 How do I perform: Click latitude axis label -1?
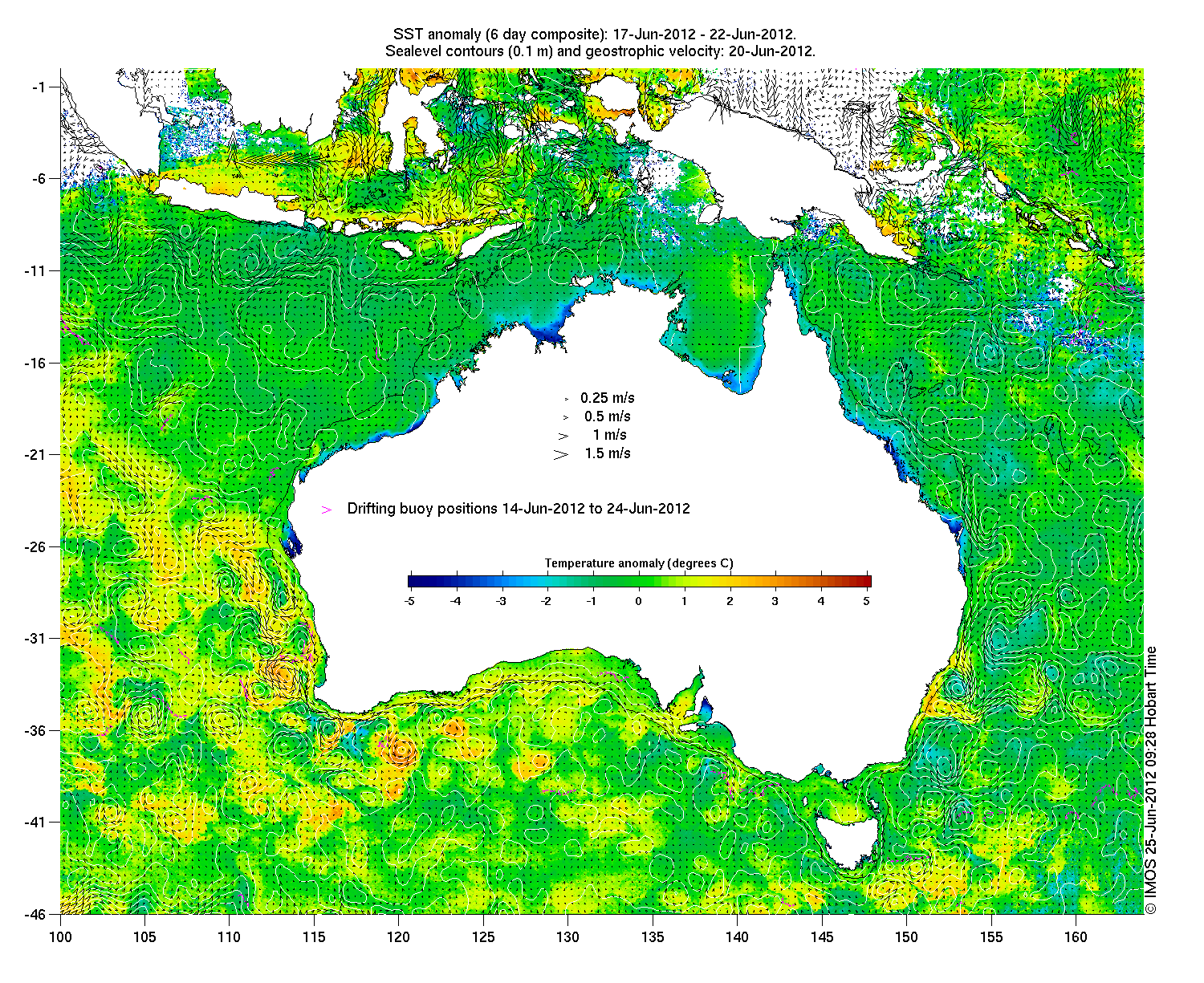click(39, 87)
